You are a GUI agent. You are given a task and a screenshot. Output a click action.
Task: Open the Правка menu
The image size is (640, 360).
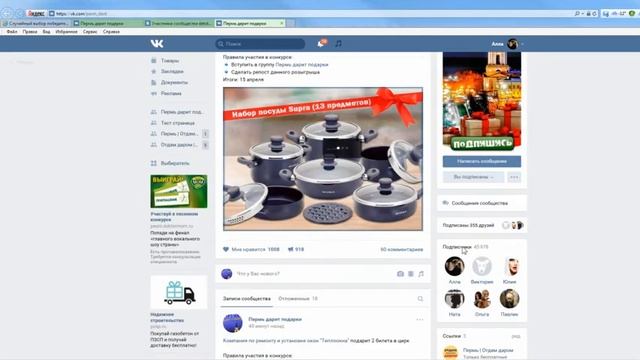click(30, 31)
